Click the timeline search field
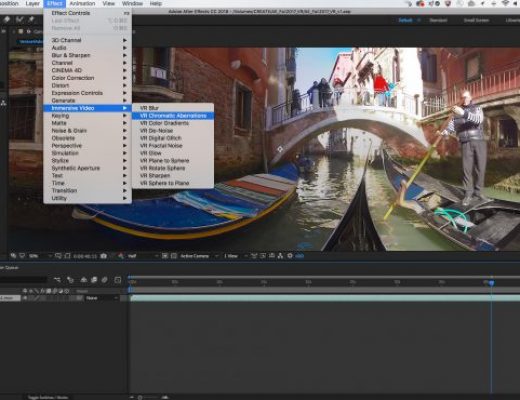Image resolution: width=520 pixels, height=400 pixels. (x=23, y=280)
